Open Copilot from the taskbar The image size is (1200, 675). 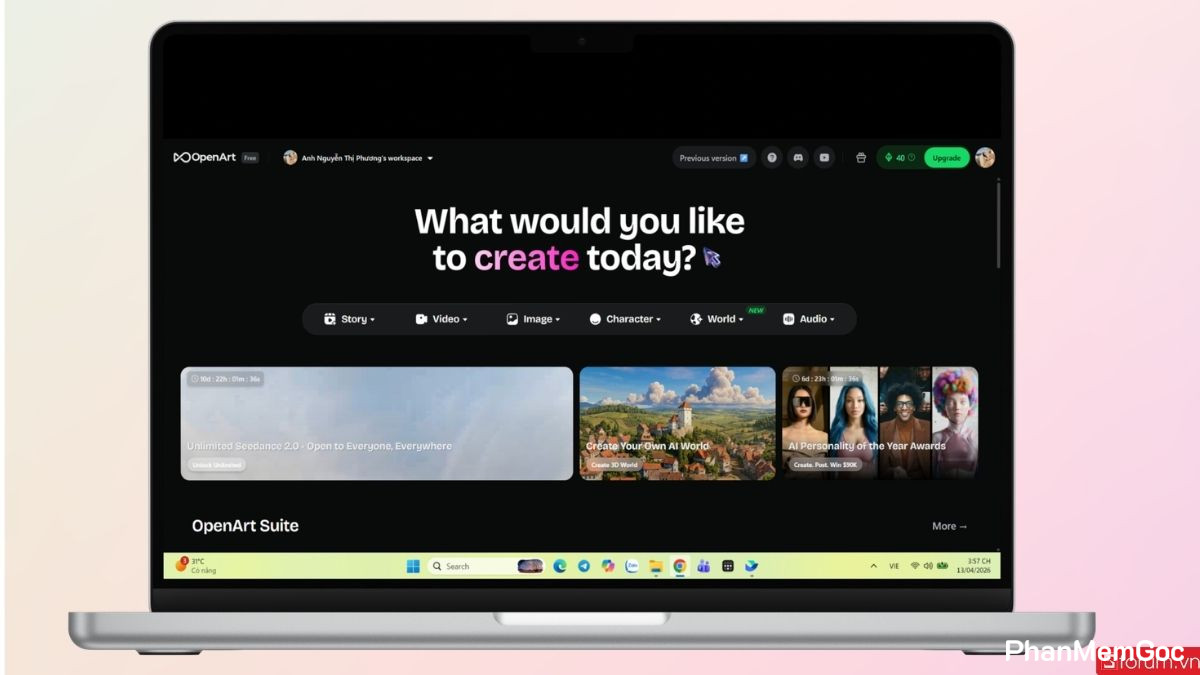[x=608, y=566]
